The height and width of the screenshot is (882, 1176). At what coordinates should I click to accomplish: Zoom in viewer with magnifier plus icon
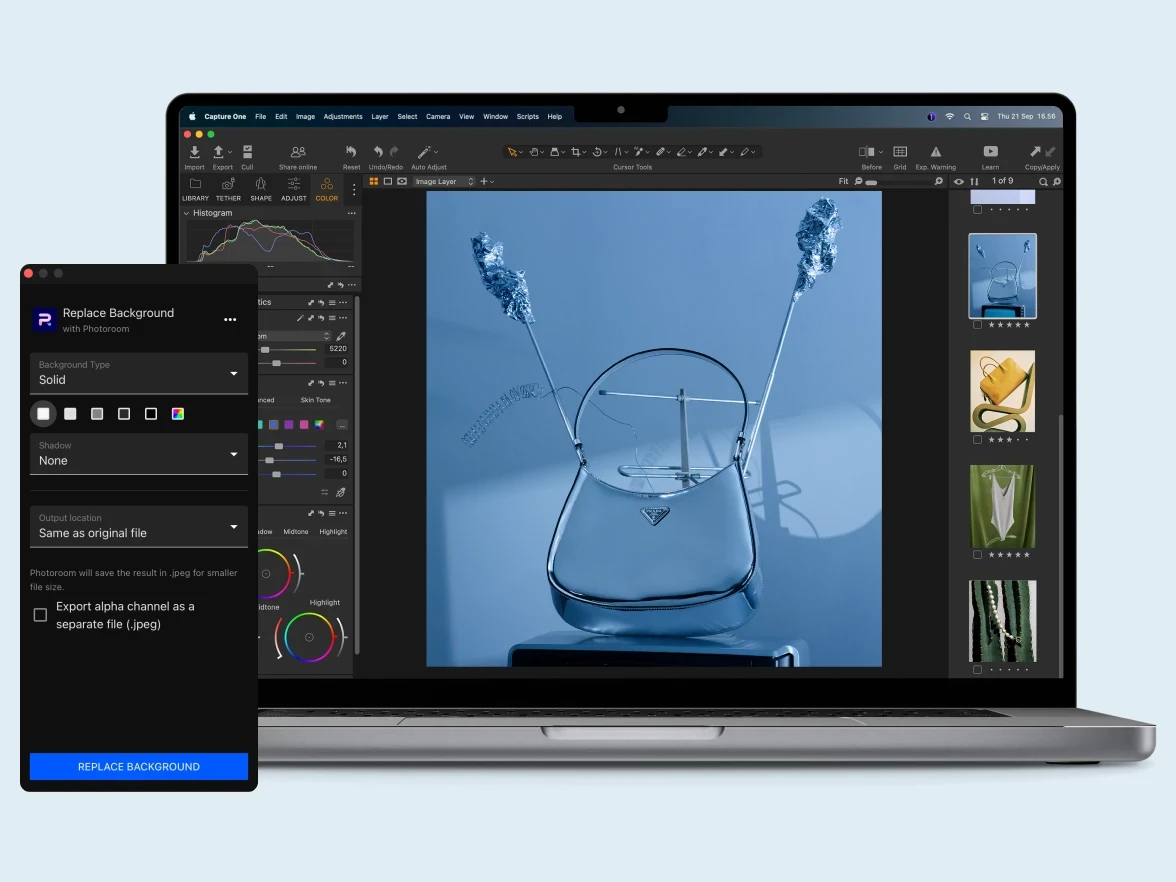pos(938,182)
